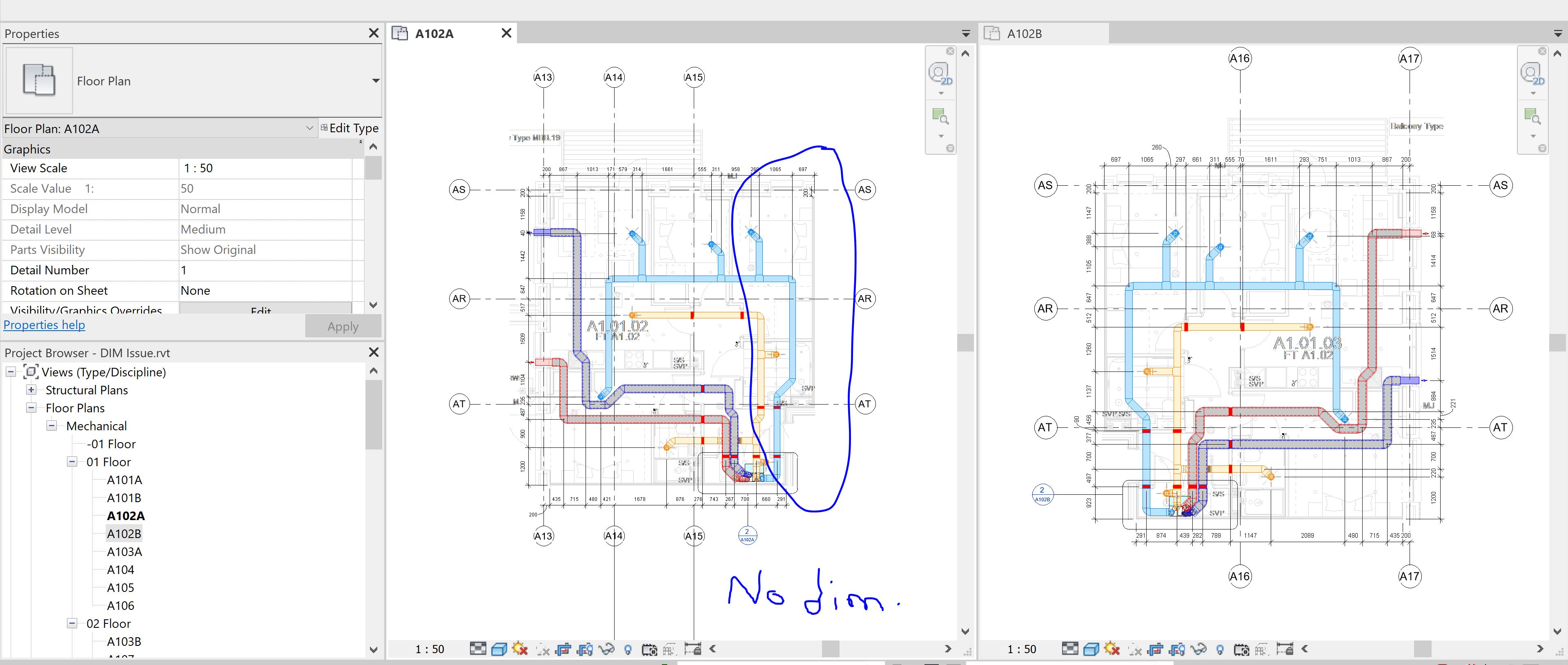Open the view options chevron beside A102A tab
Screen dimensions: 1568x665
[x=965, y=33]
